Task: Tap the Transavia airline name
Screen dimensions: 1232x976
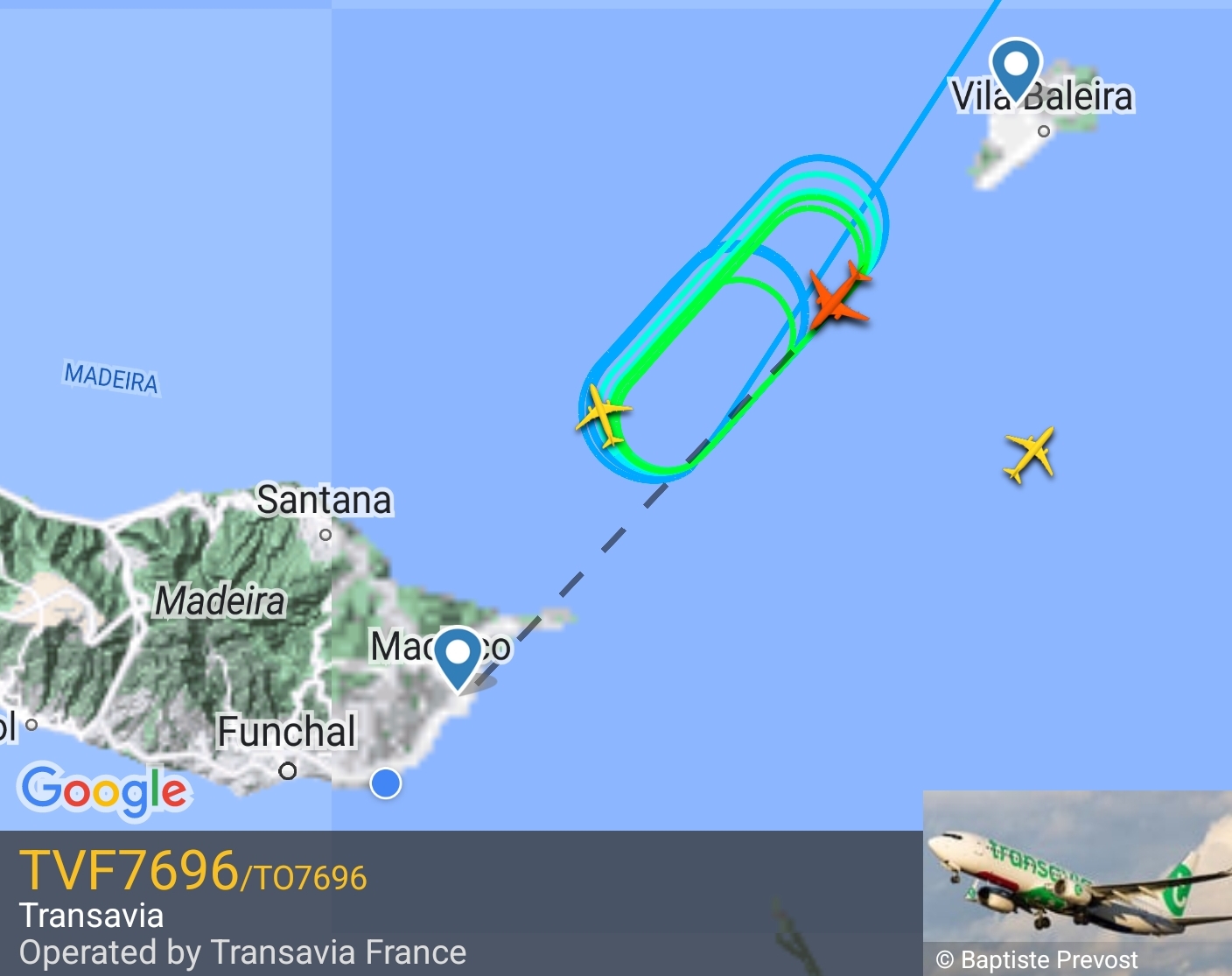Action: tap(92, 916)
